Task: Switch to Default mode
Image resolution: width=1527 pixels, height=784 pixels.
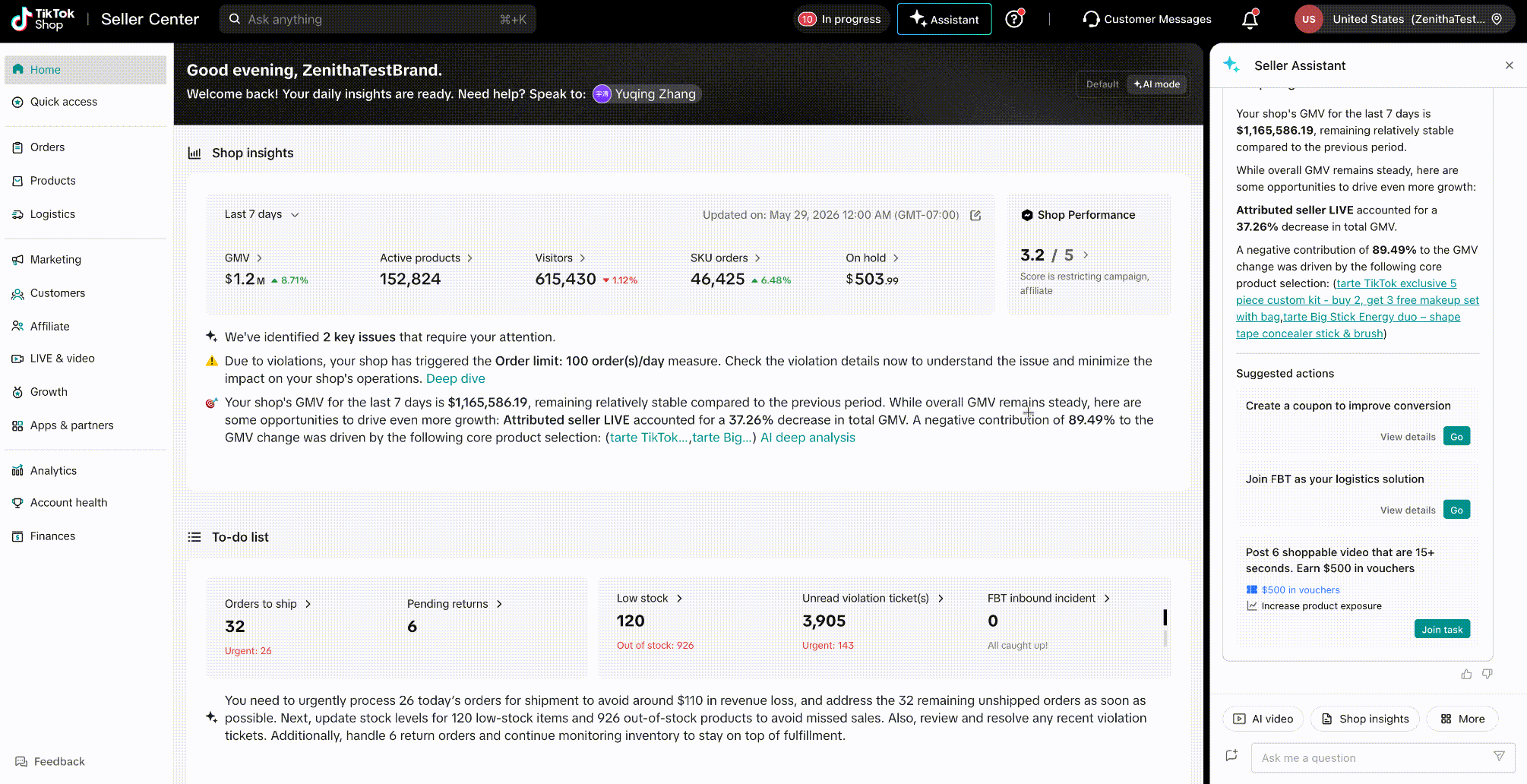Action: point(1102,84)
